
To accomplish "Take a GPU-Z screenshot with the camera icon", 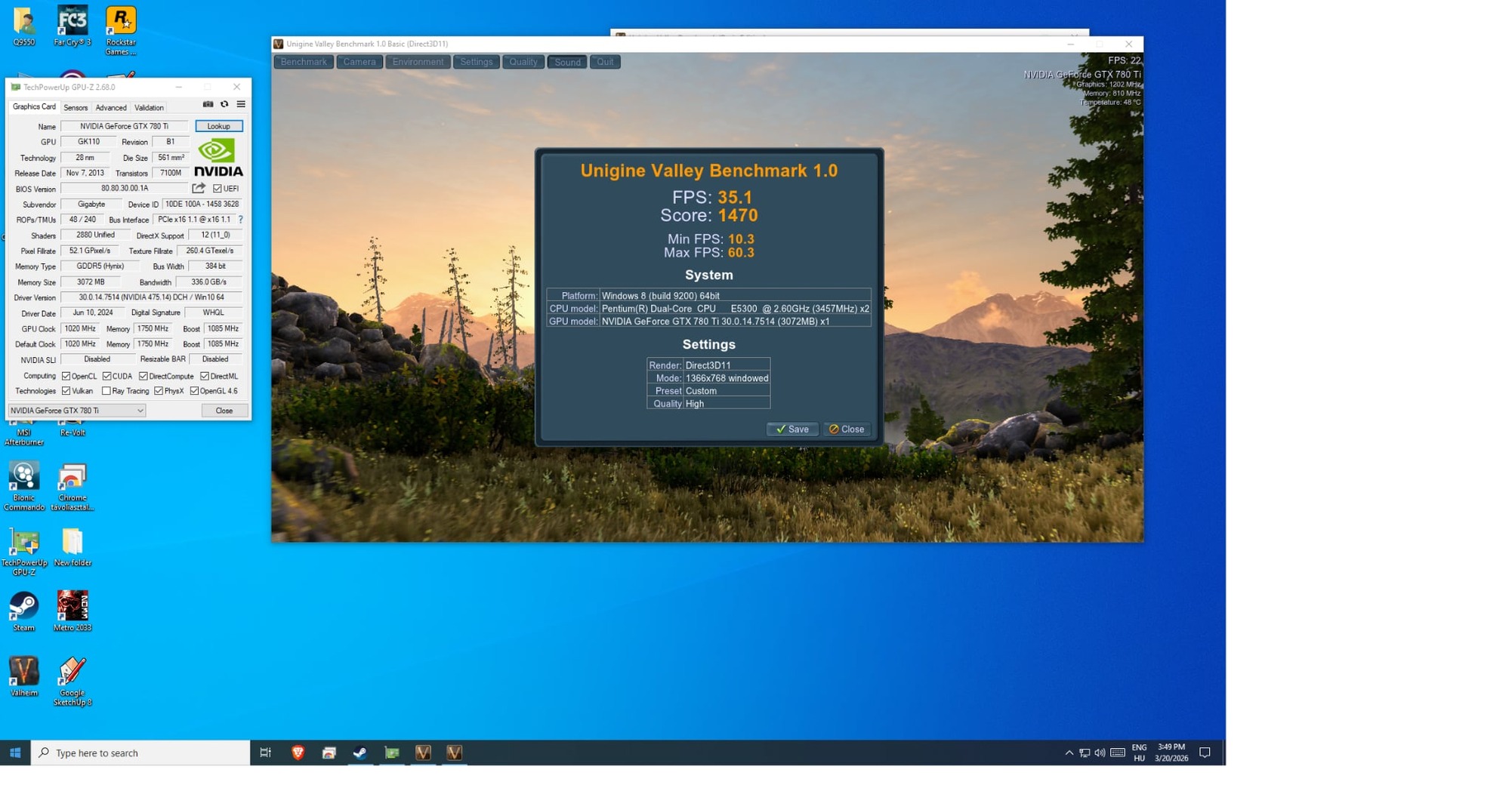I will click(x=208, y=104).
